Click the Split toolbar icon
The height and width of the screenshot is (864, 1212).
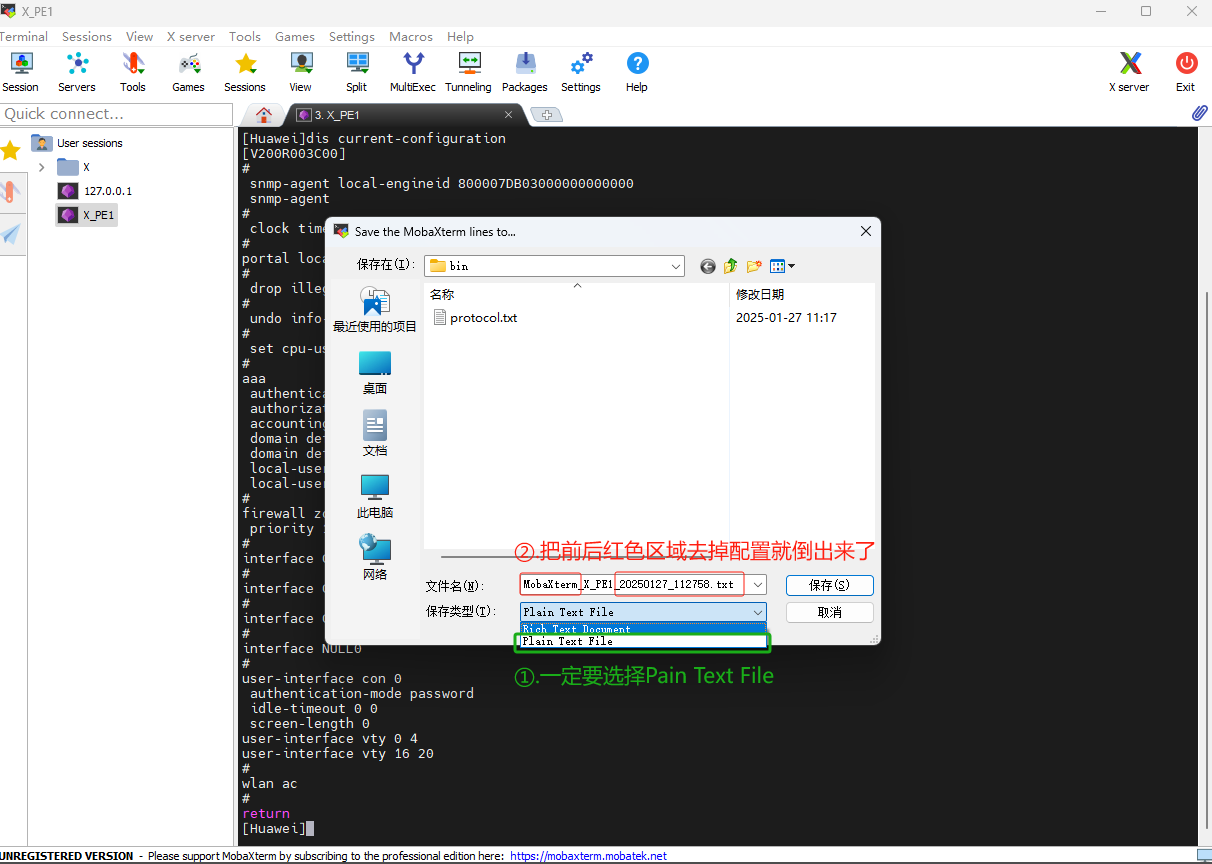tap(357, 73)
